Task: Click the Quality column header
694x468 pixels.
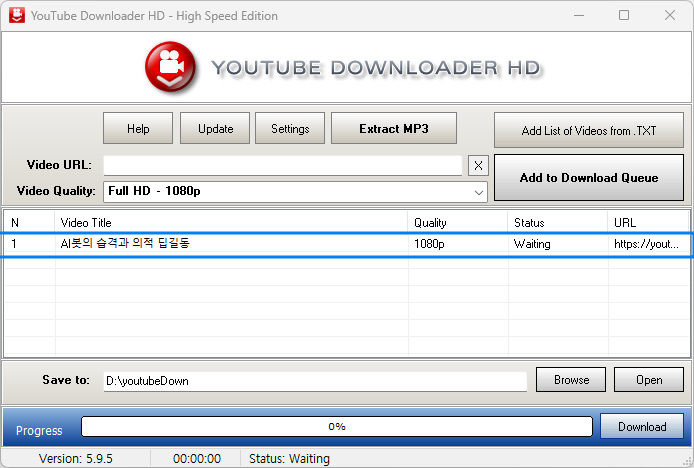Action: (458, 223)
